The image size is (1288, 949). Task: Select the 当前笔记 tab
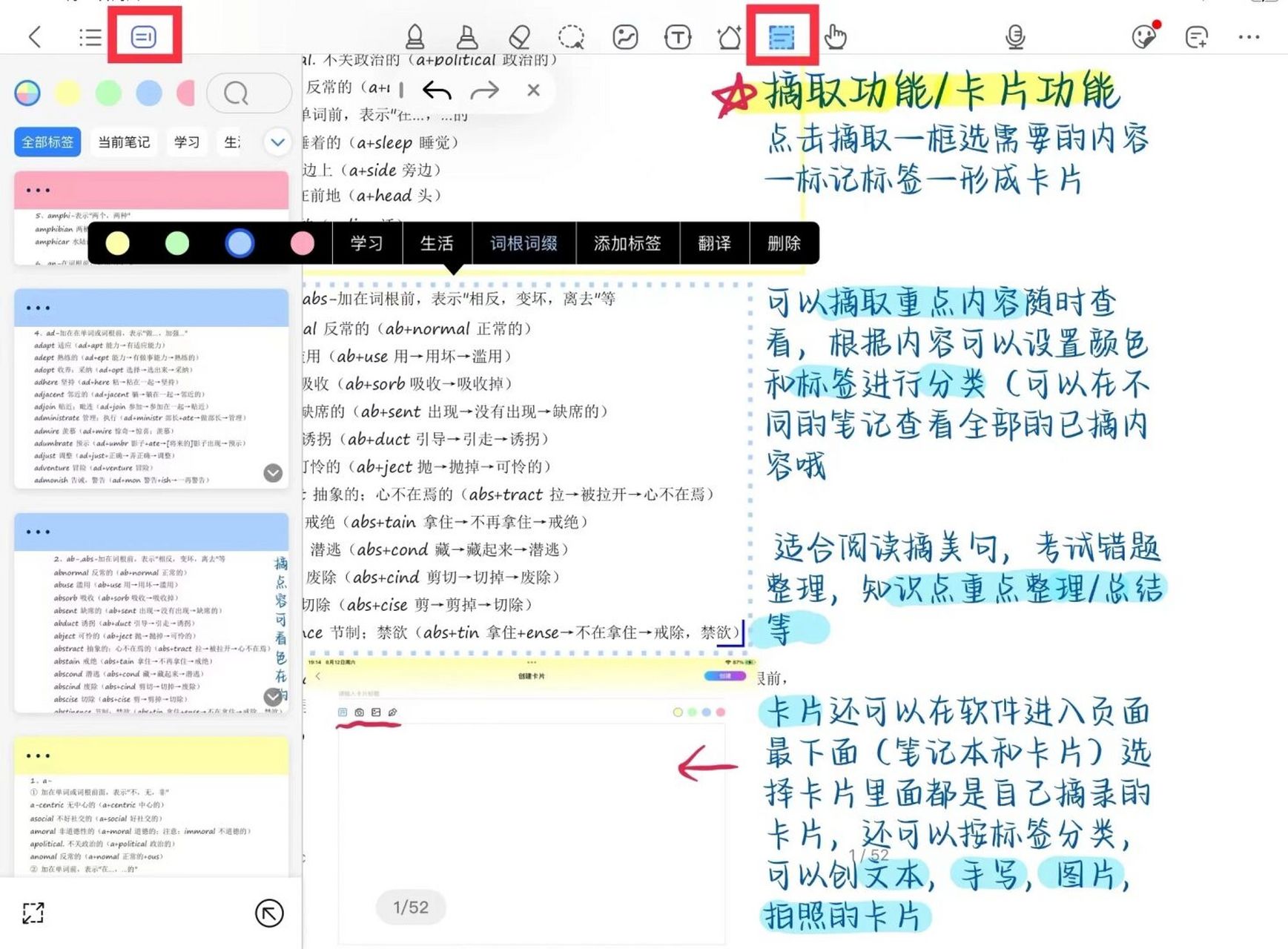124,142
